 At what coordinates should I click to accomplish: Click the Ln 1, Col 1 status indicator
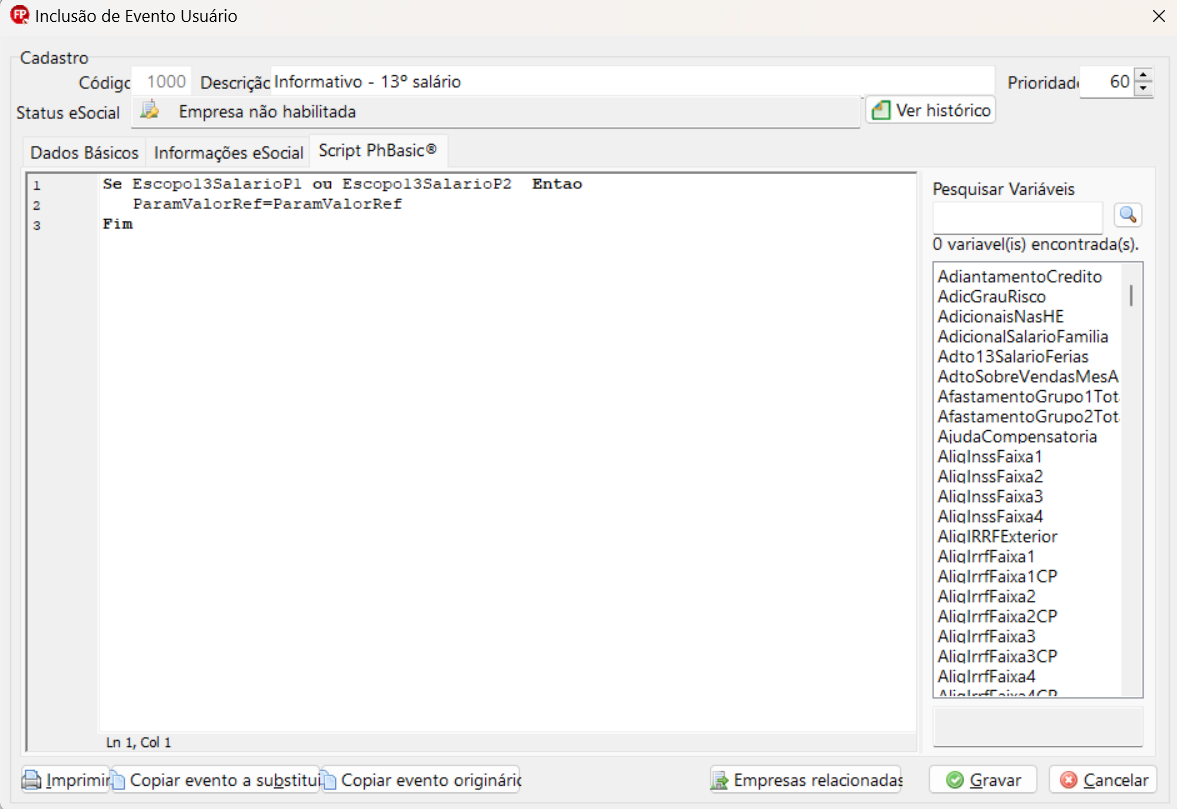pos(139,742)
